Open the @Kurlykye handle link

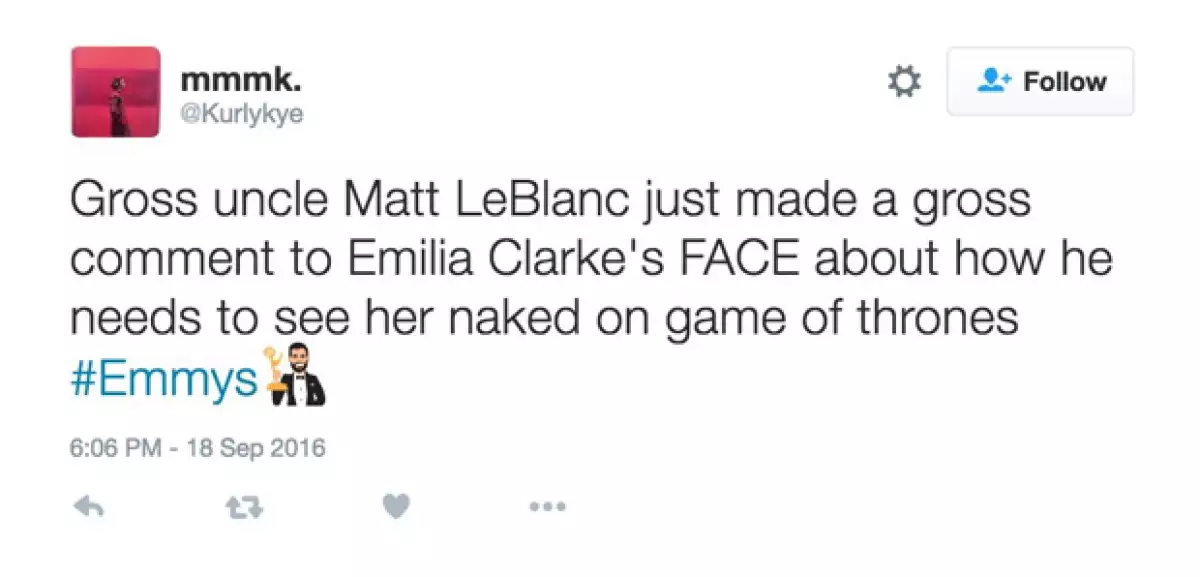click(x=241, y=115)
